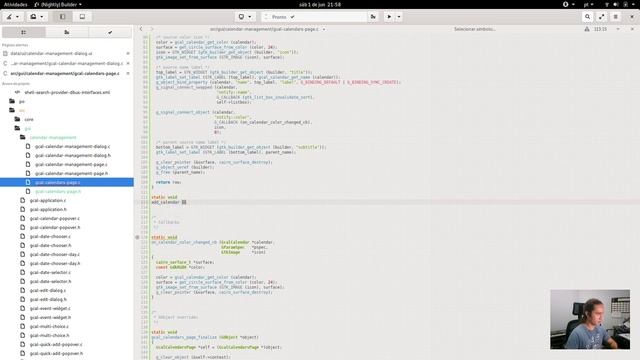640x360 pixels.
Task: Toggle fullscreen with the arrows icon
Action: (x=602, y=17)
